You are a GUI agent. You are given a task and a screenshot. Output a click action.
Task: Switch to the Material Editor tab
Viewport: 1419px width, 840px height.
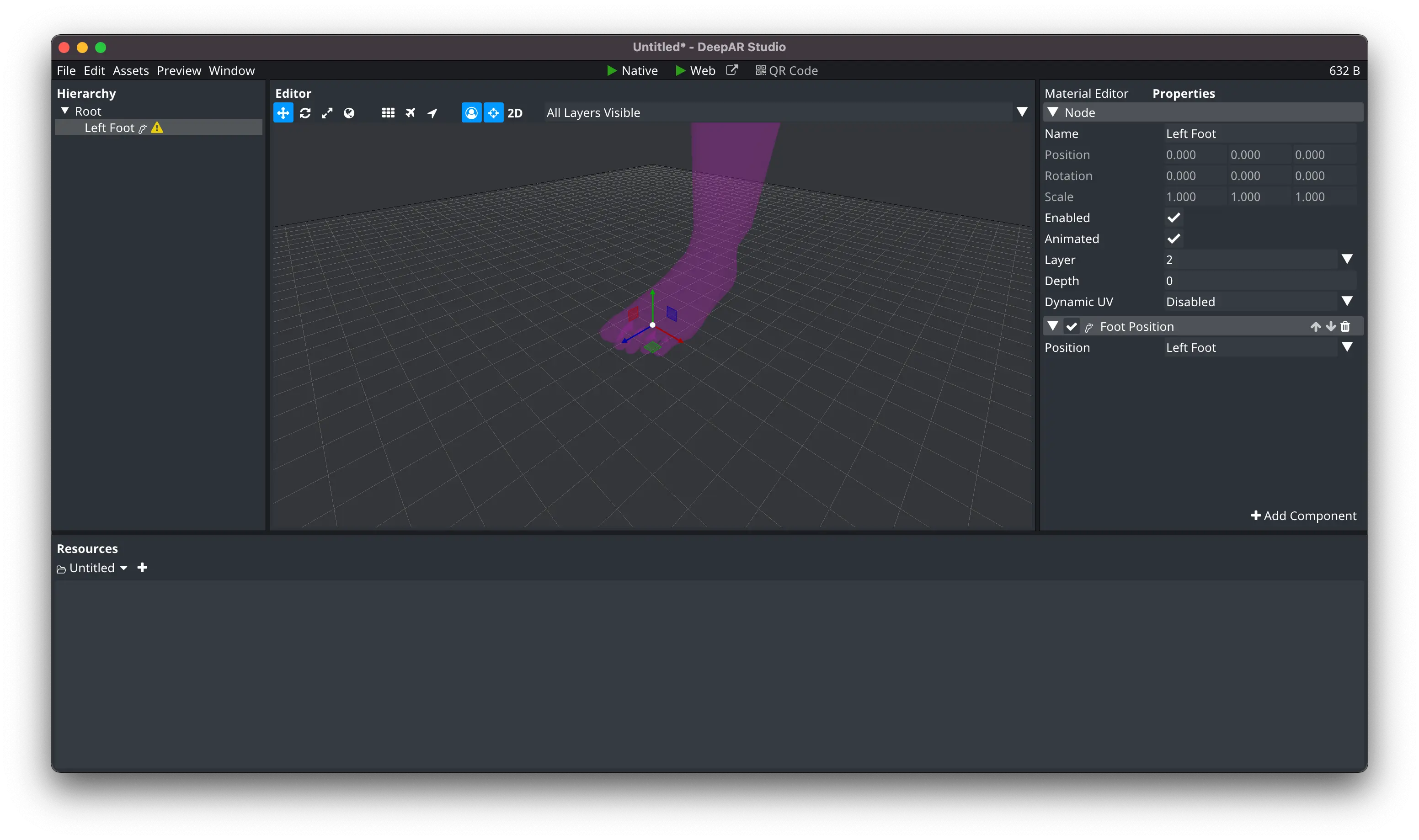(x=1086, y=93)
